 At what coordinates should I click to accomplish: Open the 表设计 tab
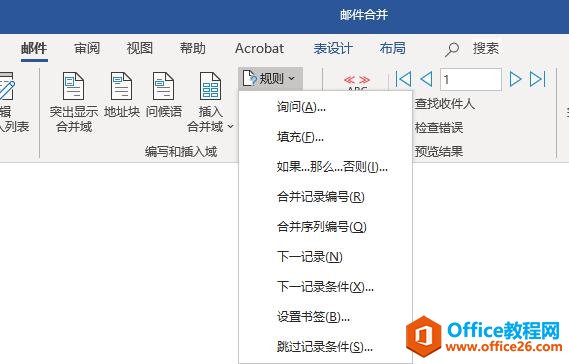333,48
